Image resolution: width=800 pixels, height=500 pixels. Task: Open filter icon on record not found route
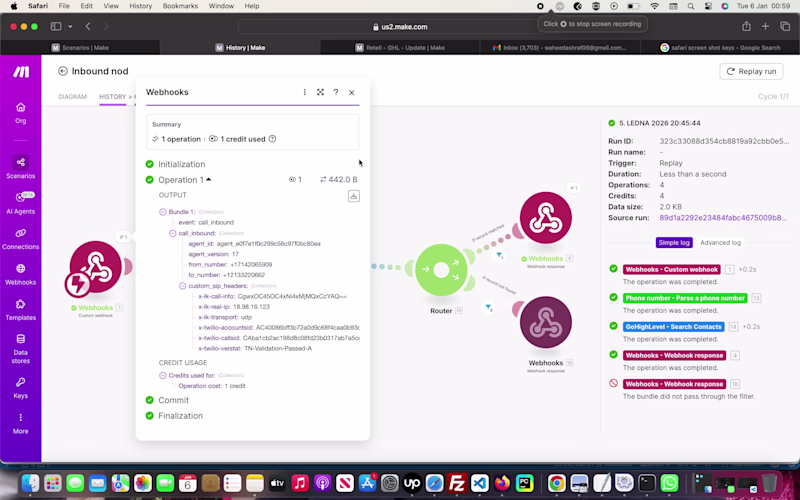(488, 308)
